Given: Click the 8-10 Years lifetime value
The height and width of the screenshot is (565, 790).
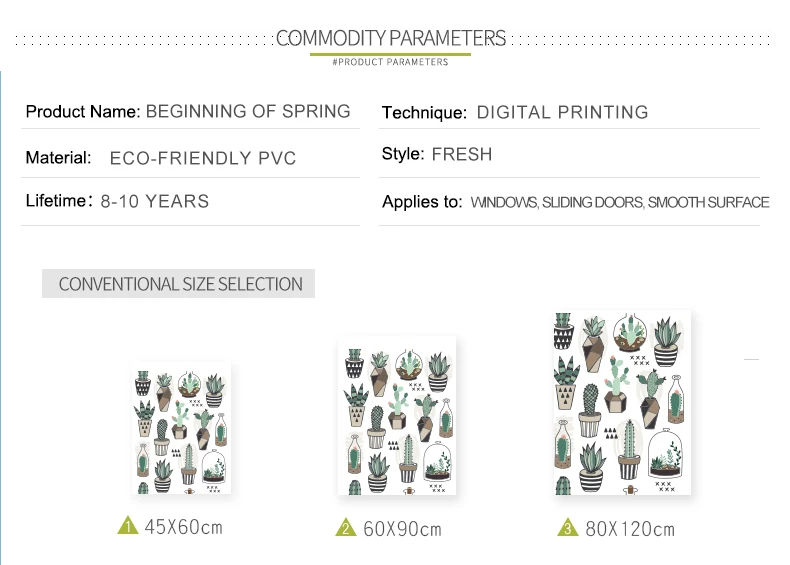Looking at the screenshot, I should pyautogui.click(x=155, y=201).
